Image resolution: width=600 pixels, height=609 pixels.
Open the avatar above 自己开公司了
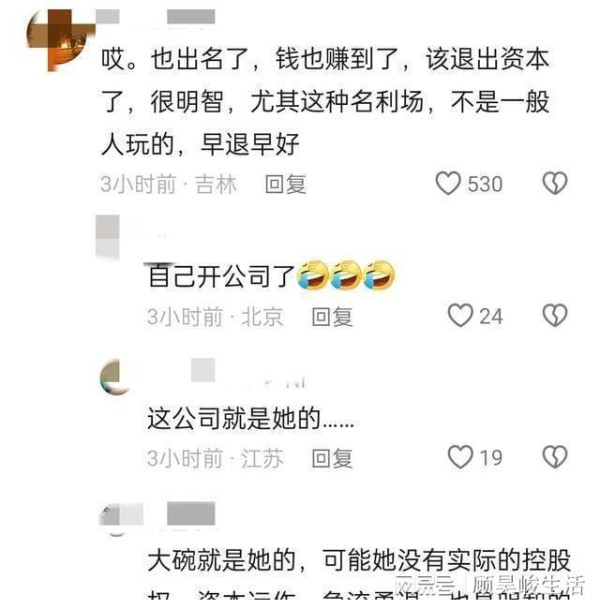pyautogui.click(x=108, y=236)
